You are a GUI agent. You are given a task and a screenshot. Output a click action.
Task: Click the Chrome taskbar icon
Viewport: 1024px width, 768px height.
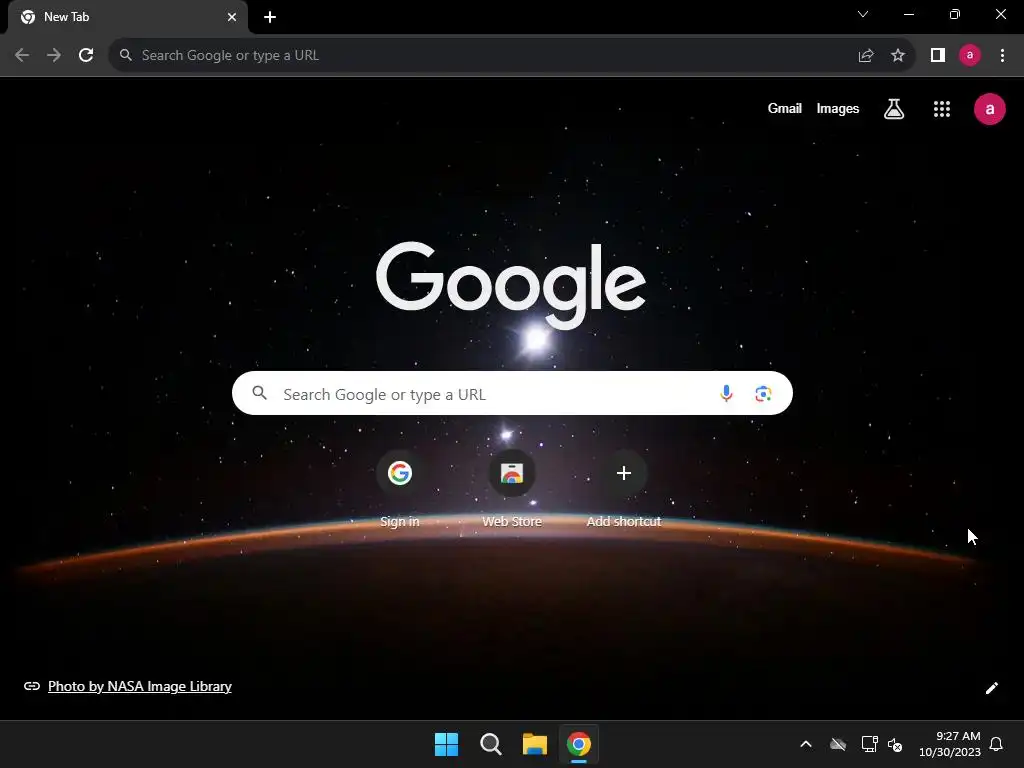click(579, 744)
